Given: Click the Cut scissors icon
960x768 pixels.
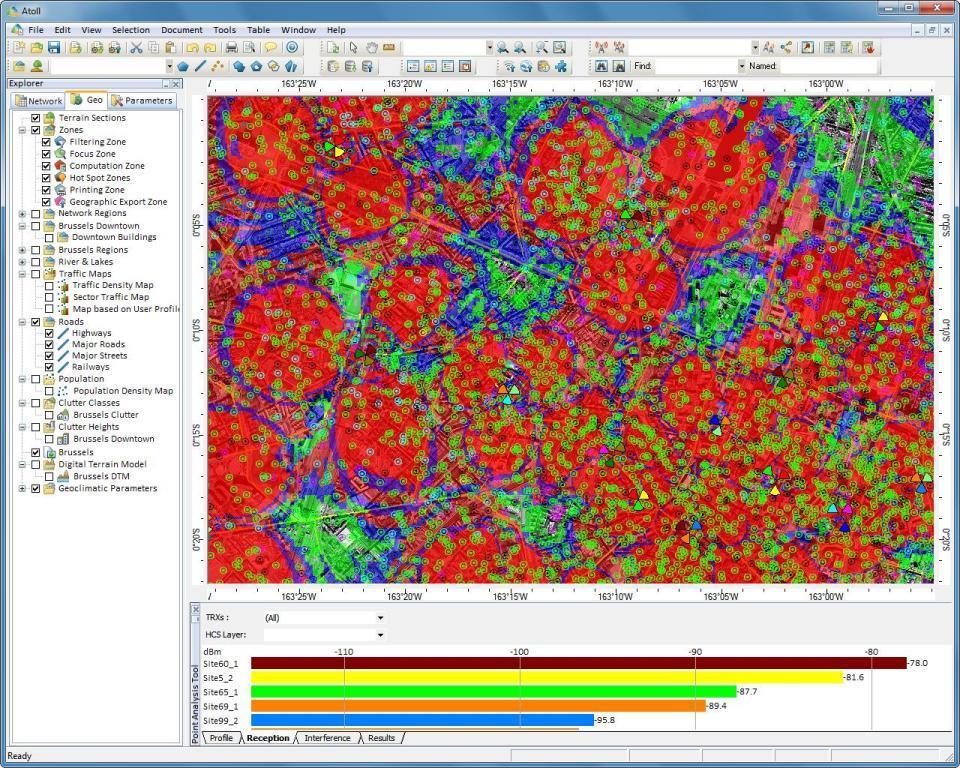Looking at the screenshot, I should [x=136, y=47].
